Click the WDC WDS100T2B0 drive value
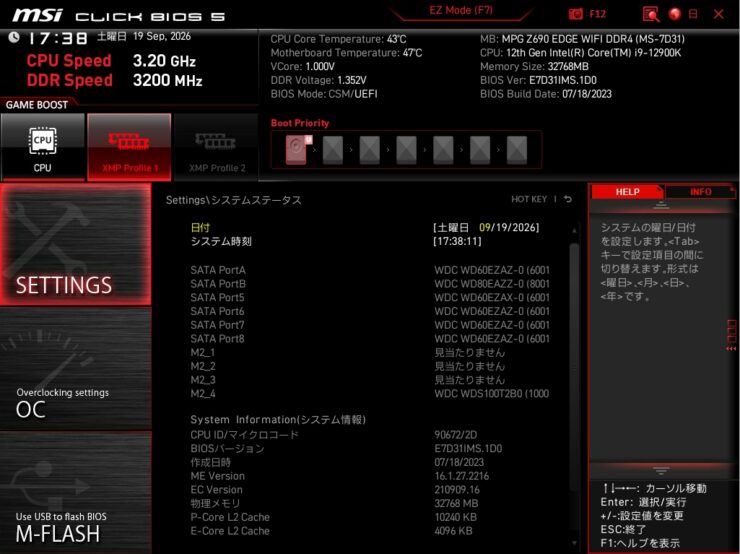 (491, 393)
